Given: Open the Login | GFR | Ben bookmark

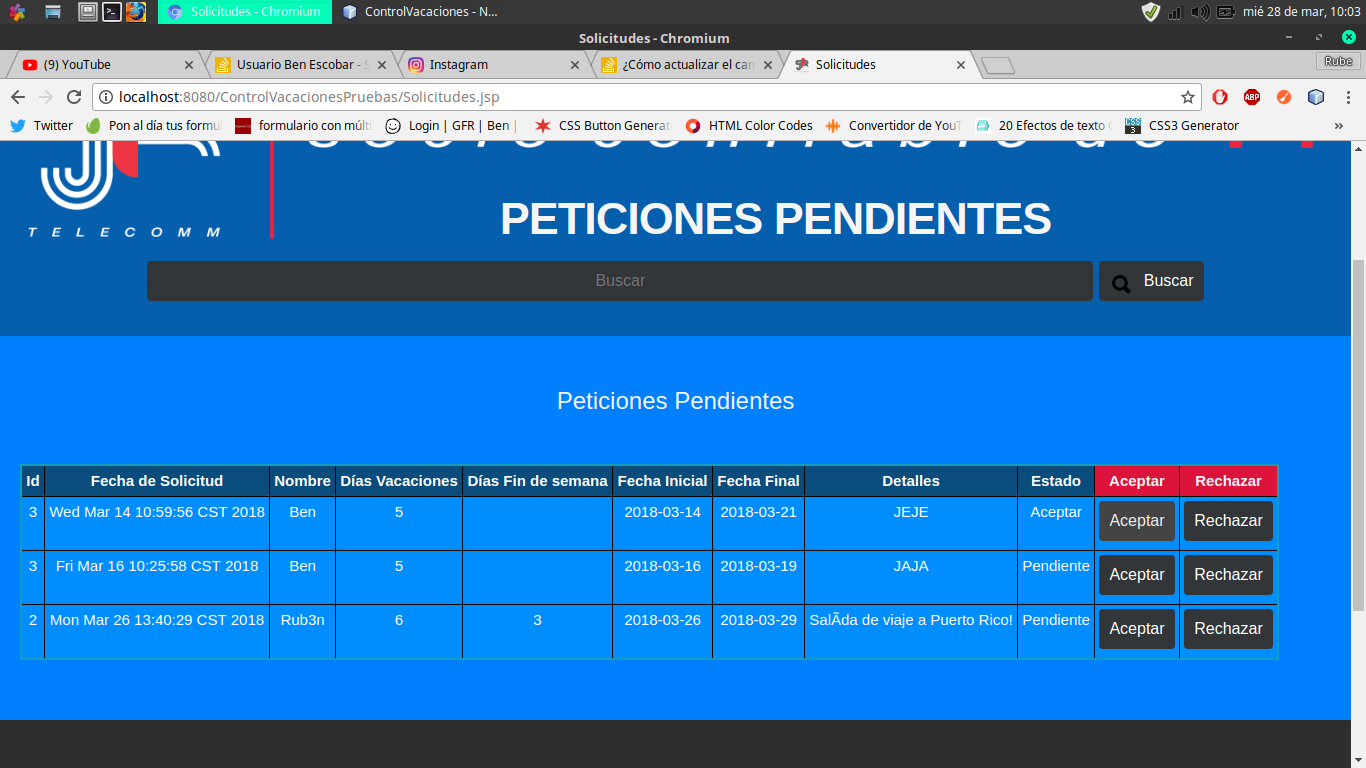Looking at the screenshot, I should pos(451,126).
